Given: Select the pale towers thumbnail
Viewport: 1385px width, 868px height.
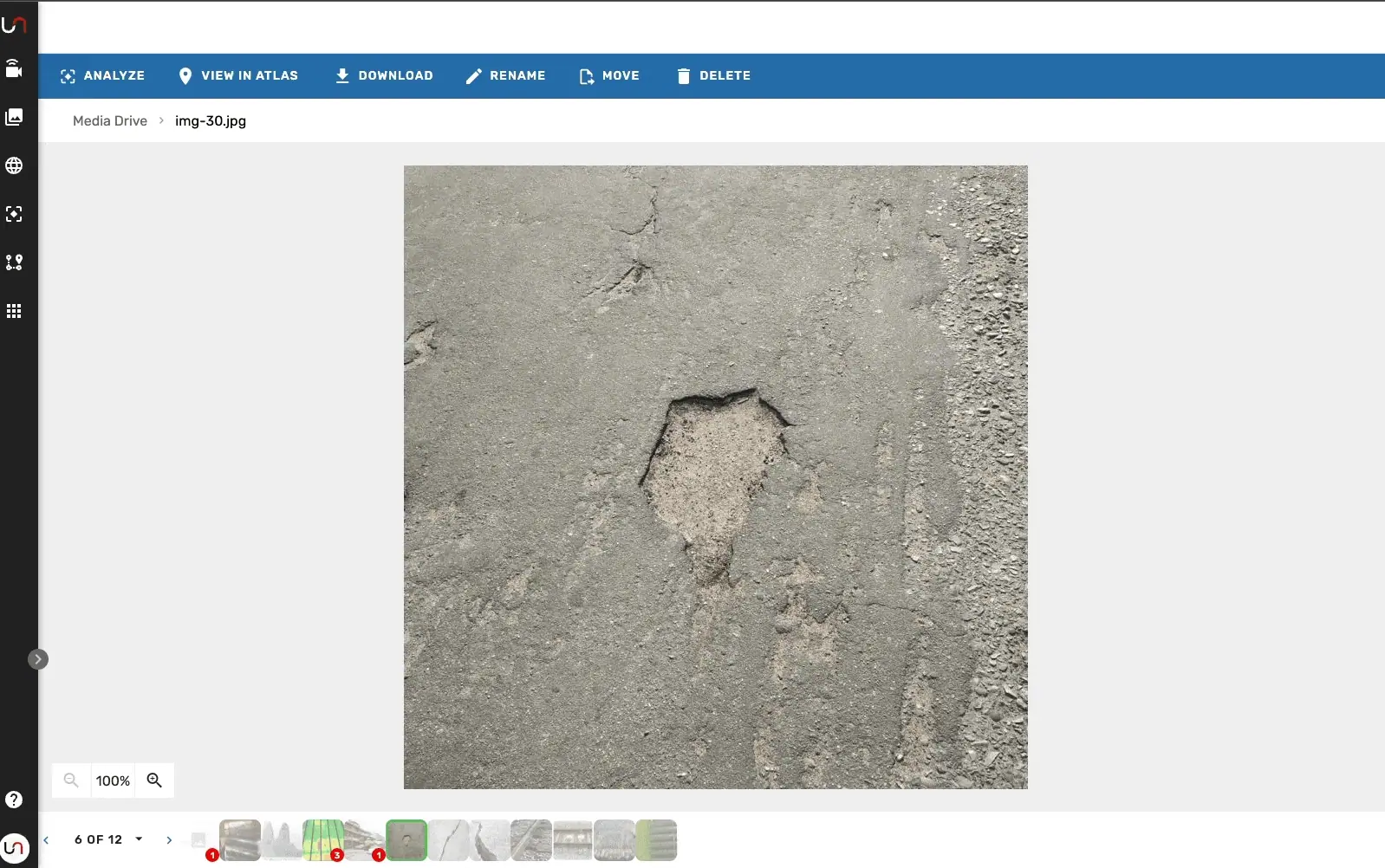Looking at the screenshot, I should pos(282,840).
